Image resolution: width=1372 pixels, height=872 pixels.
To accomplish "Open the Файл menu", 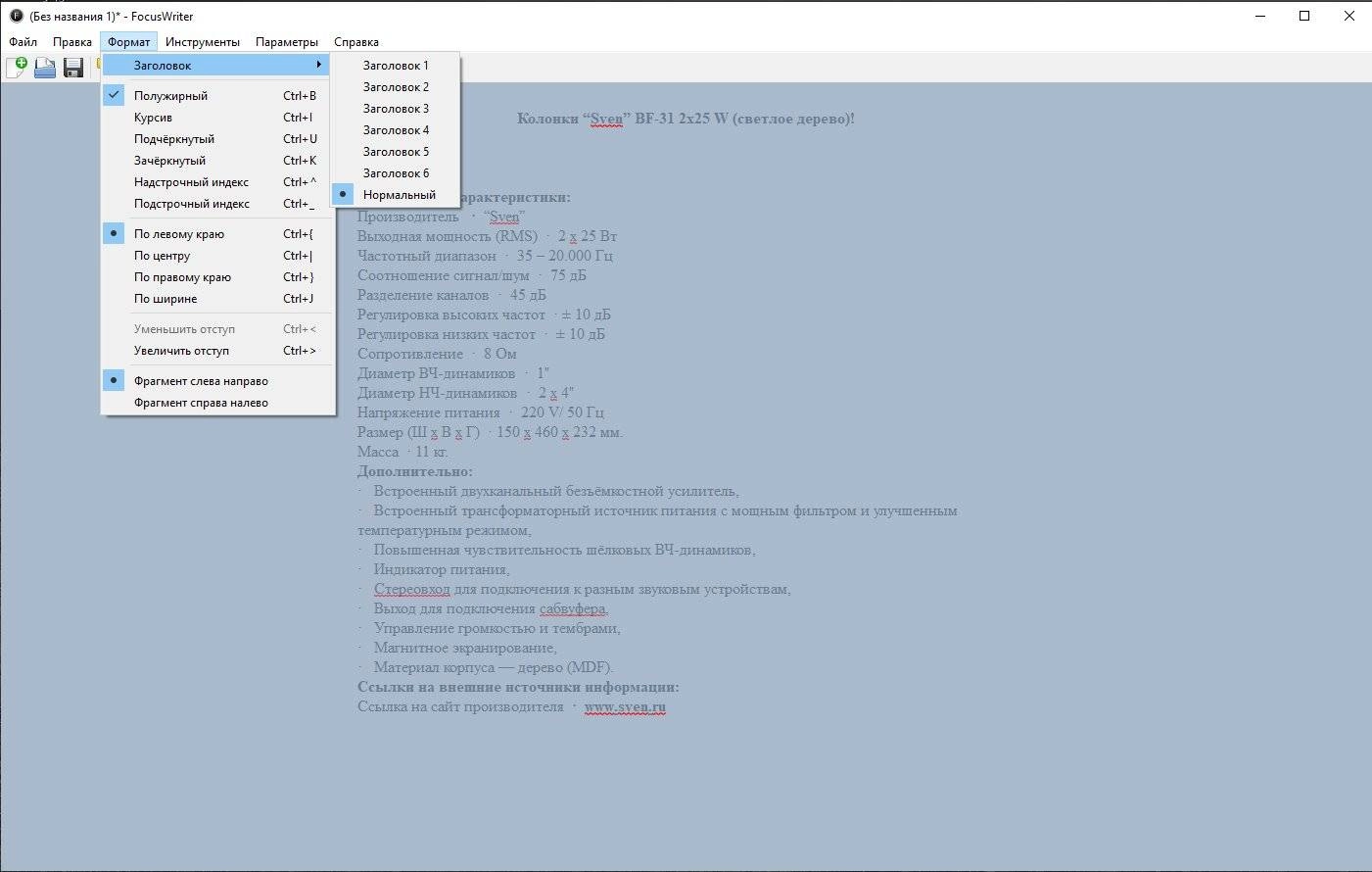I will click(24, 42).
